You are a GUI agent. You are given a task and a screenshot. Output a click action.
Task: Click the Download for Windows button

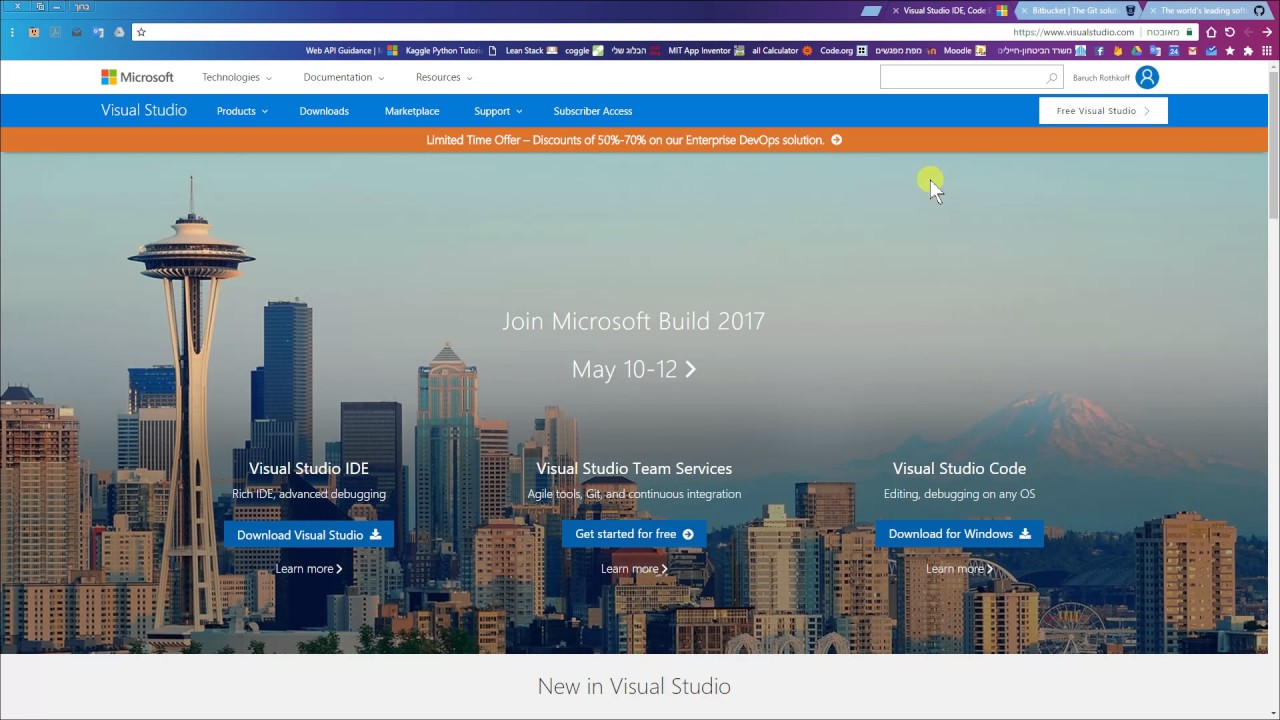(x=959, y=534)
